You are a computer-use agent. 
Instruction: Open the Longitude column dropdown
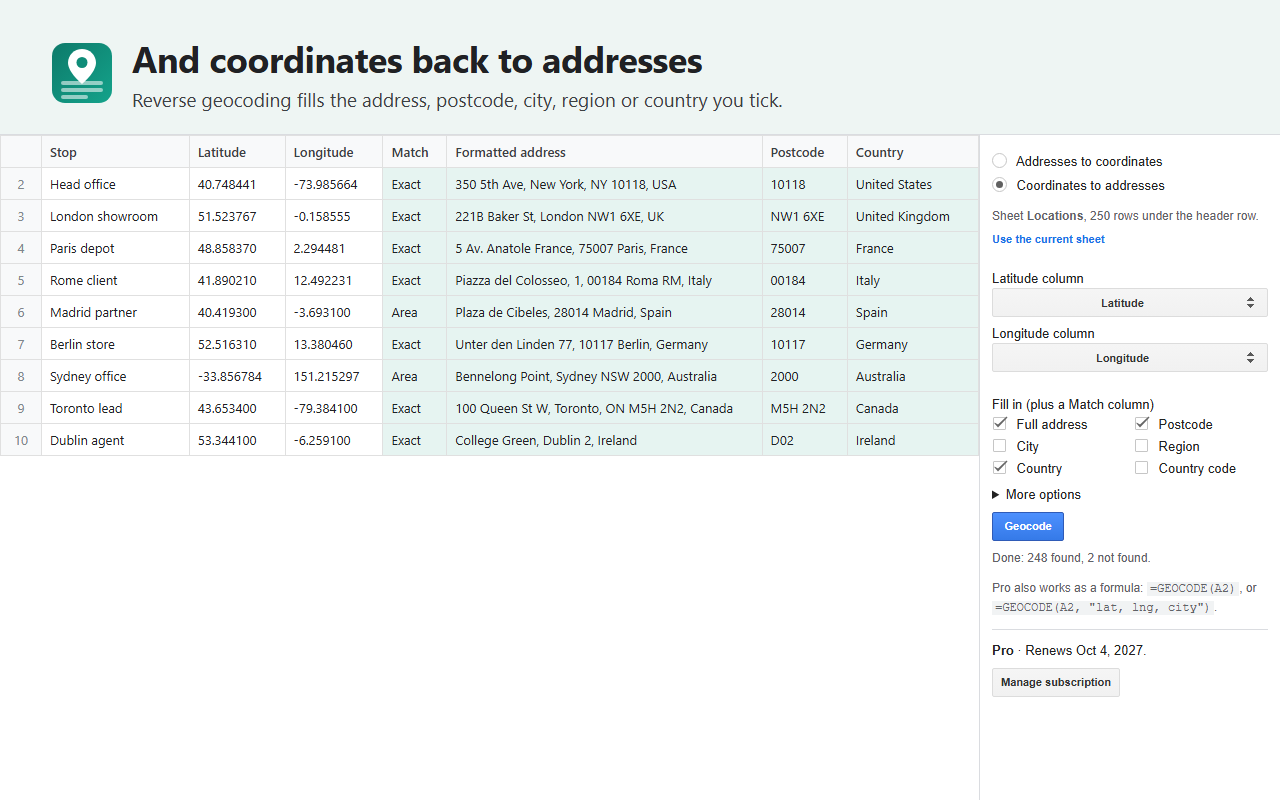pyautogui.click(x=1129, y=358)
